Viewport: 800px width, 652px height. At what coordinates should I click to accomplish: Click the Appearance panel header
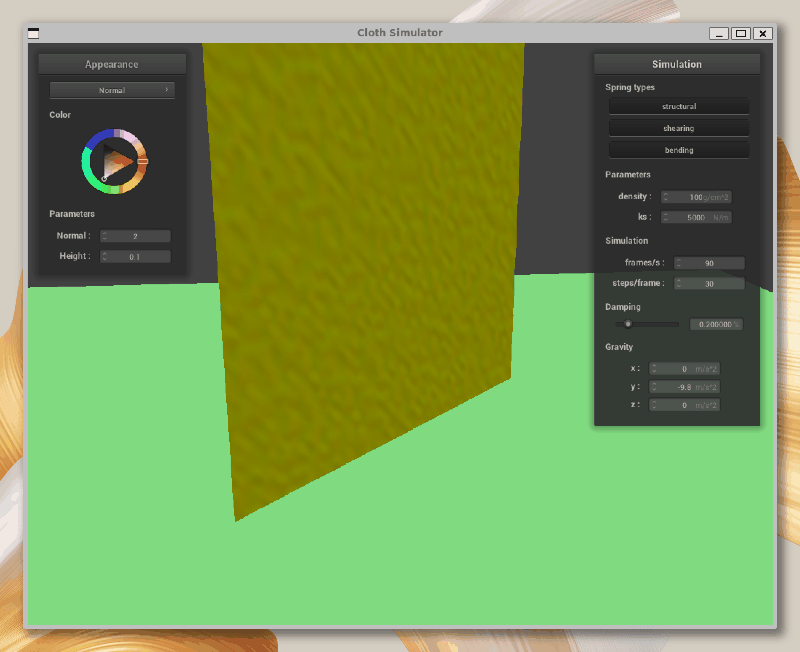tap(112, 64)
